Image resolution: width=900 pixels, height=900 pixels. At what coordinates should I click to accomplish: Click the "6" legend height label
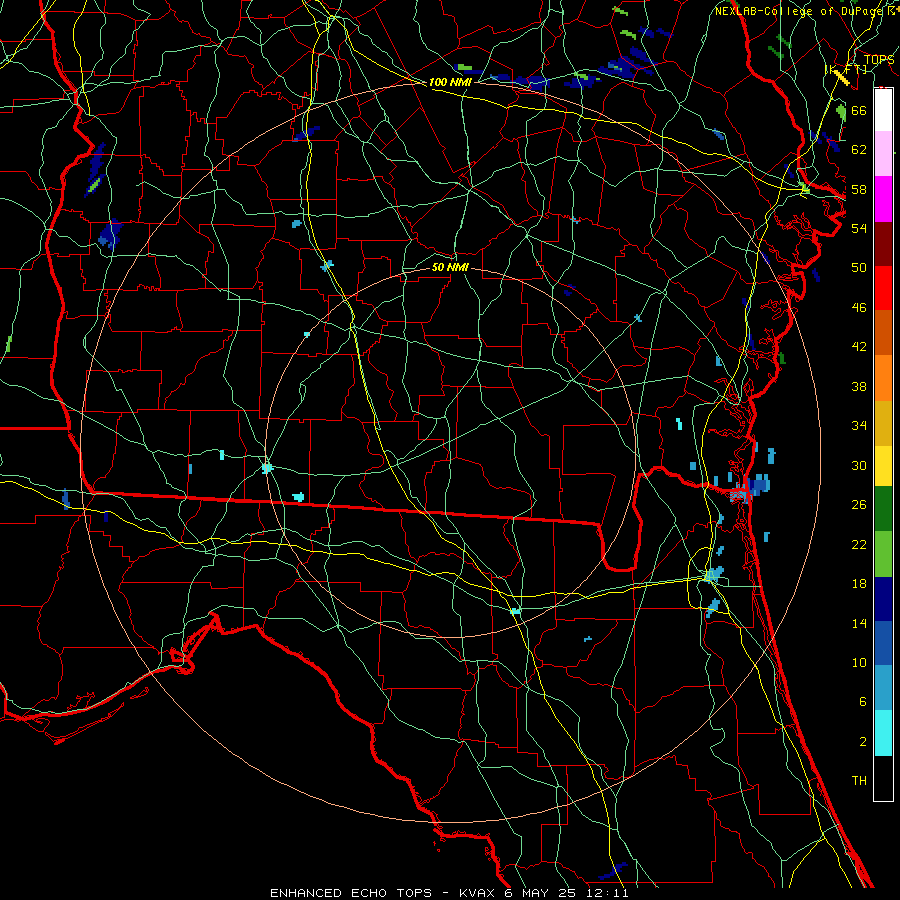[x=862, y=701]
